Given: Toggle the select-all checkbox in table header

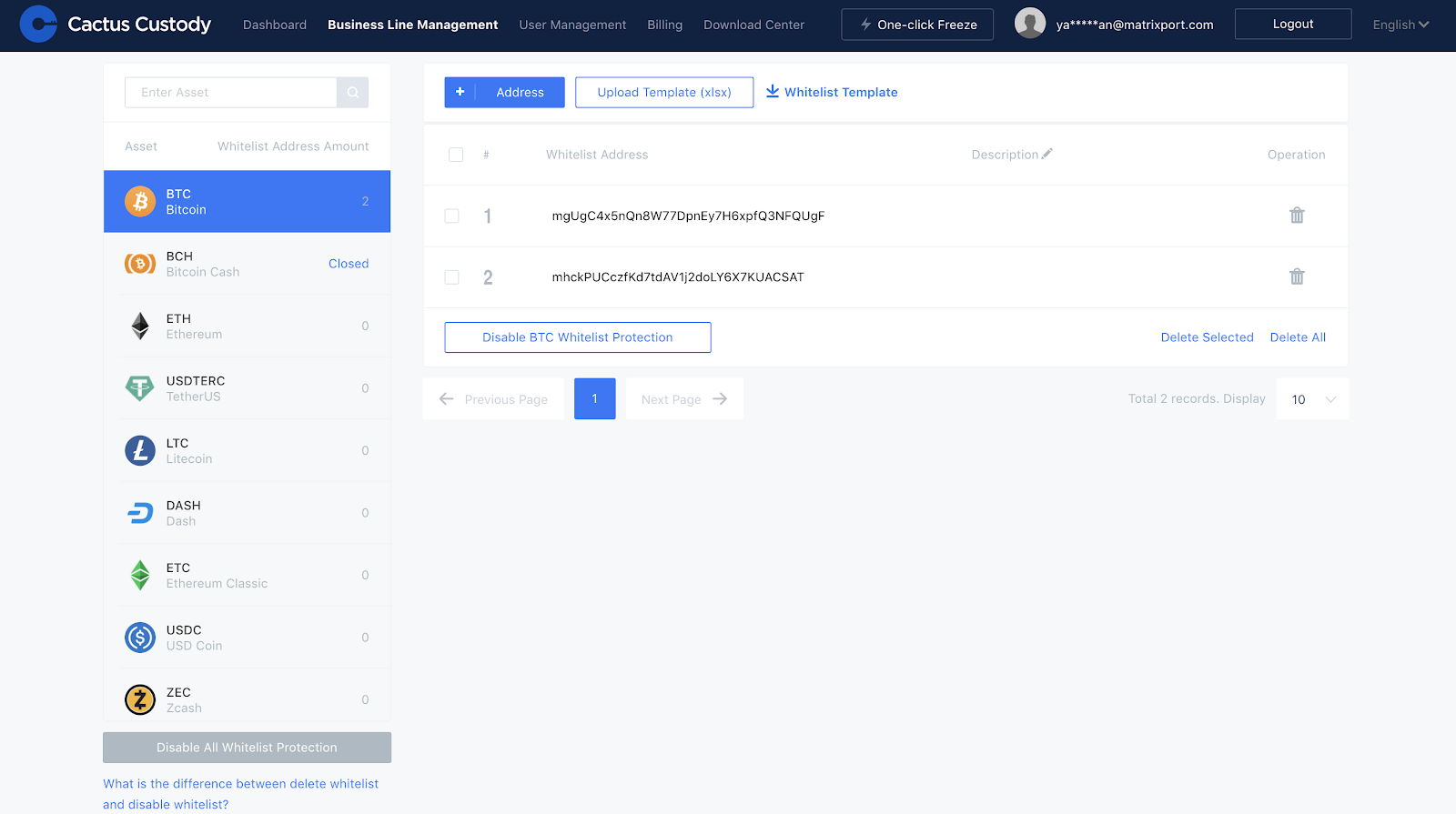Looking at the screenshot, I should tap(456, 155).
